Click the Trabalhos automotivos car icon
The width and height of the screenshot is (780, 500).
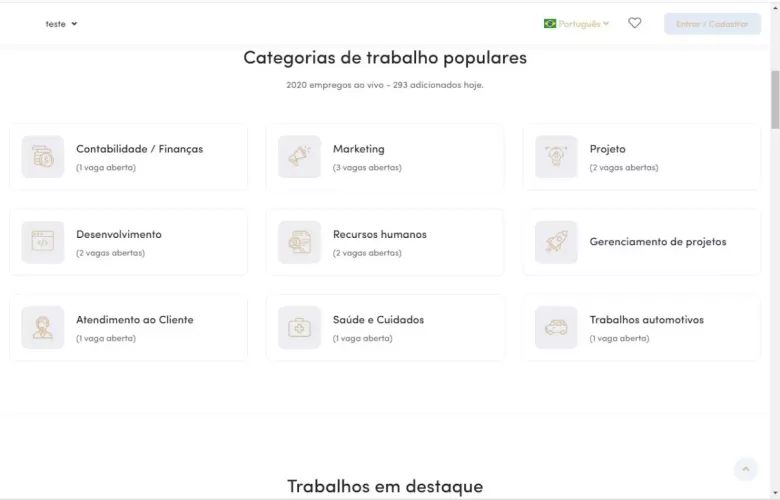tap(556, 328)
